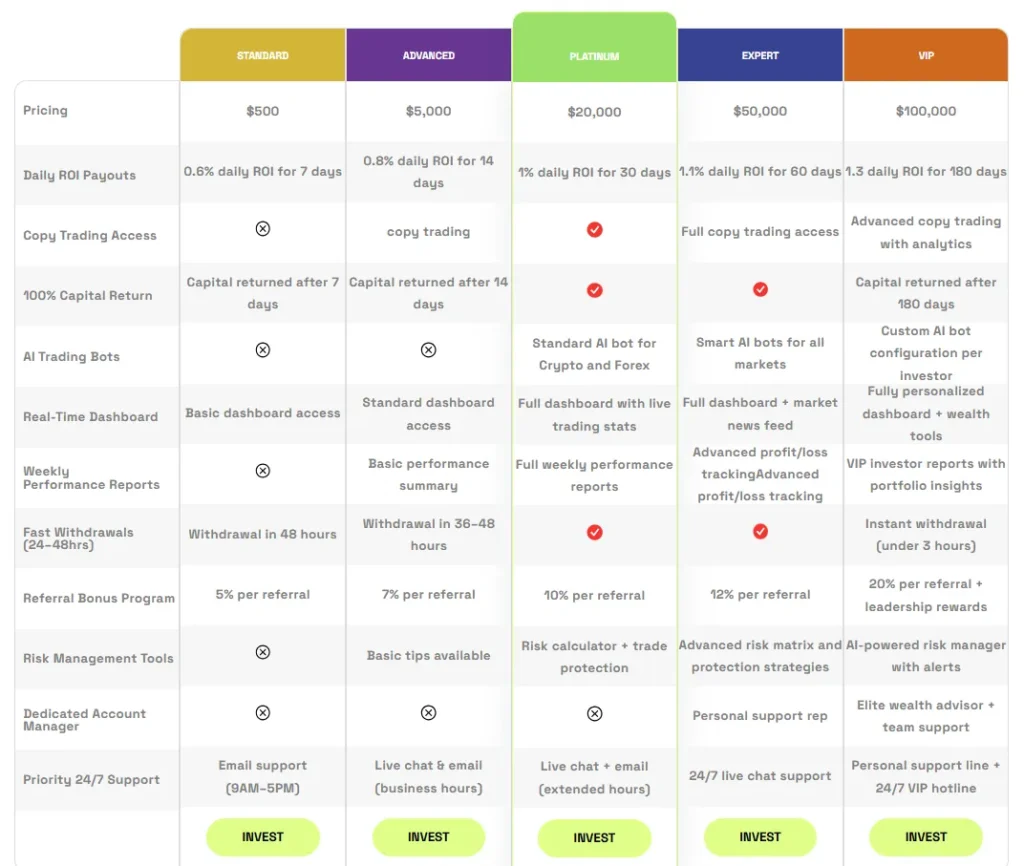Select the orange VIP plan header
Image resolution: width=1024 pixels, height=866 pixels.
tap(926, 56)
